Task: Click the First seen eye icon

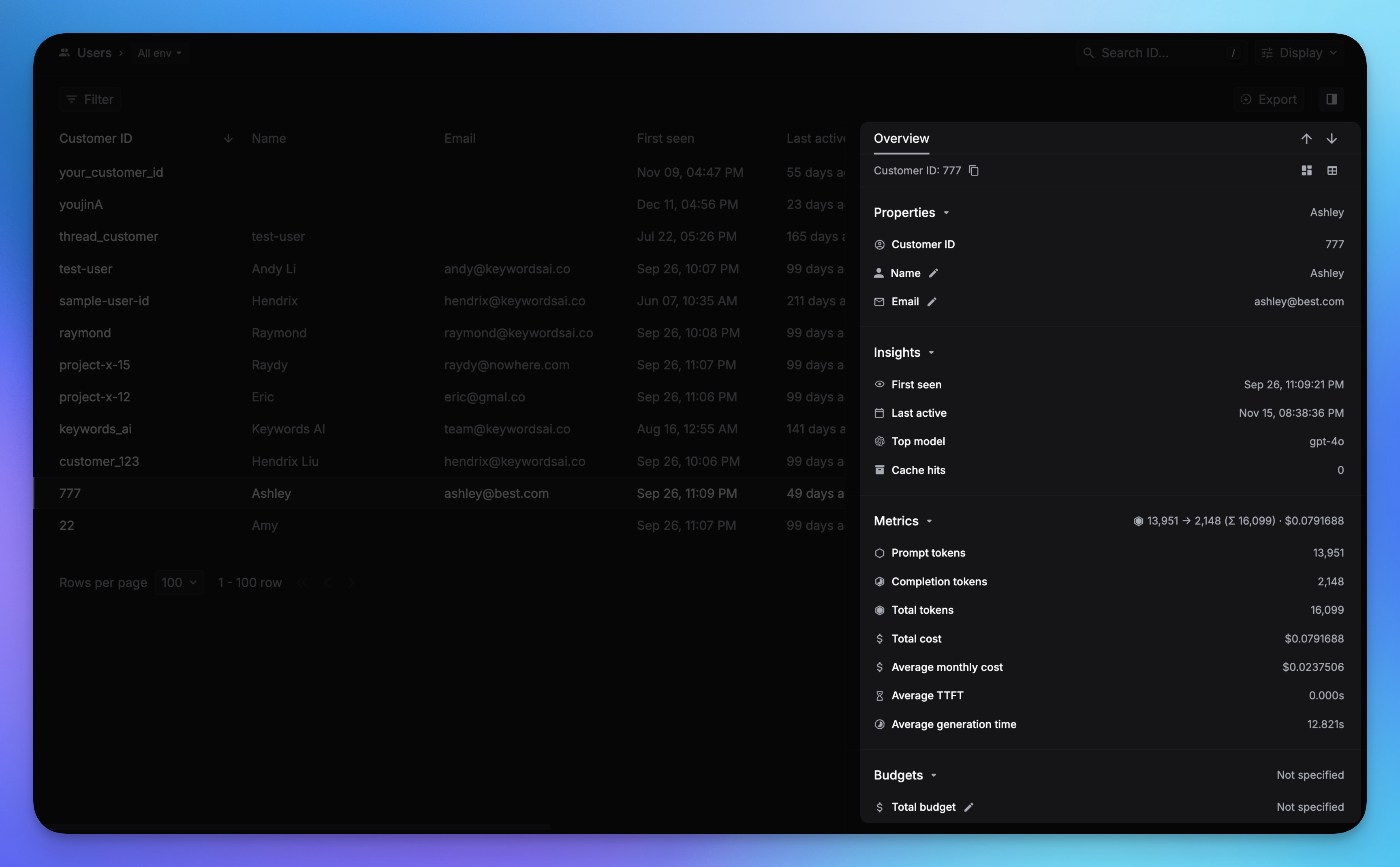Action: tap(879, 384)
